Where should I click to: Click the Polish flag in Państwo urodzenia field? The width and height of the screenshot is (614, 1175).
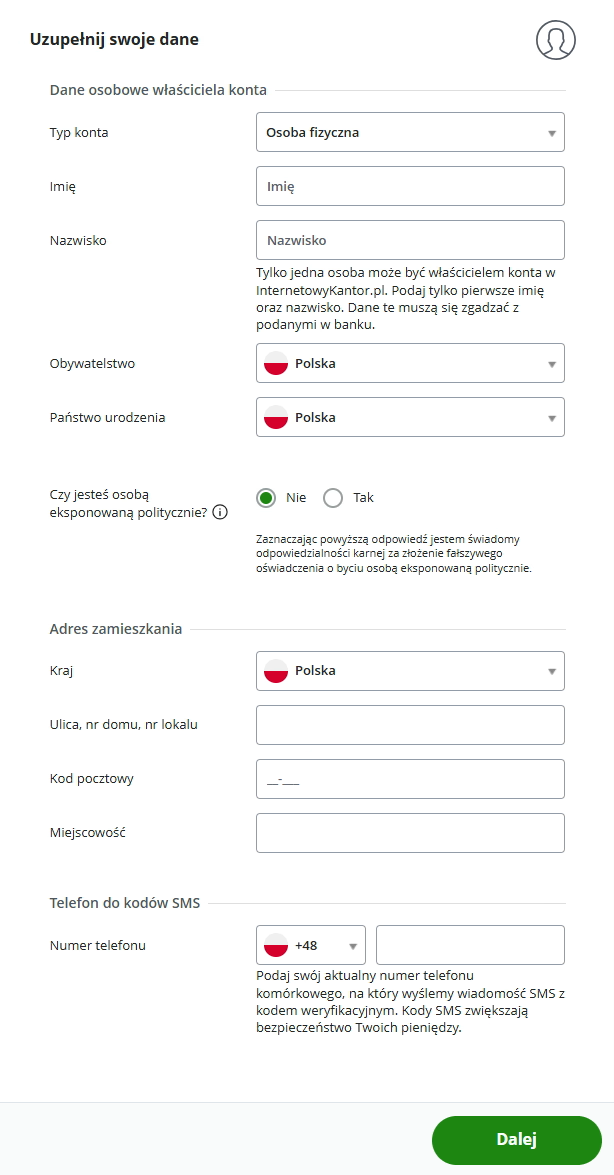tap(276, 418)
